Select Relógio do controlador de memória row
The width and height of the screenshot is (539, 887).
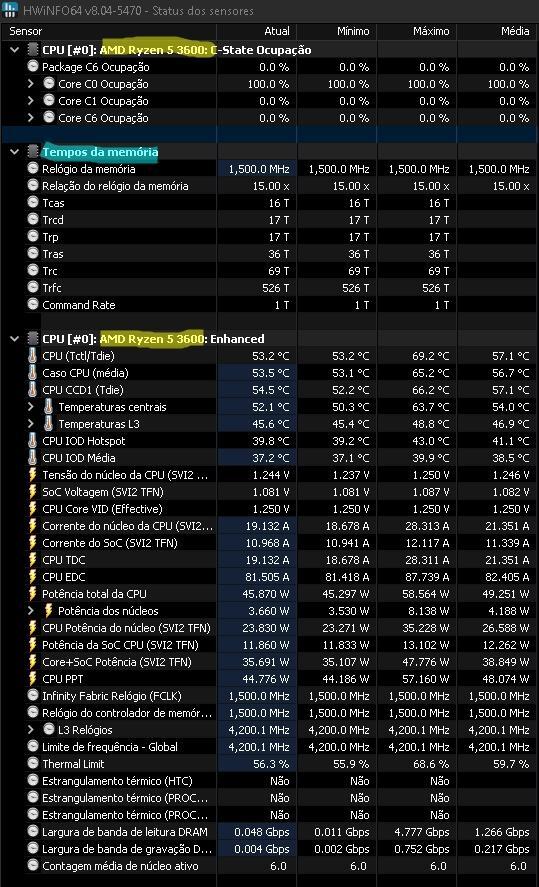click(x=269, y=713)
